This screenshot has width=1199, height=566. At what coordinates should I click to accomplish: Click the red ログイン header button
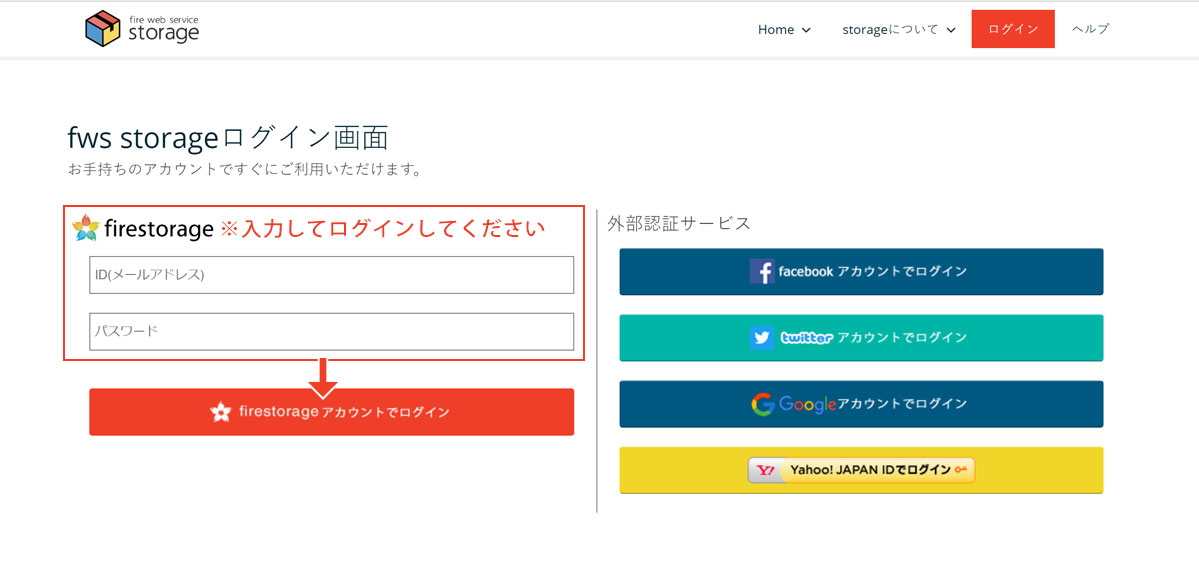(x=1013, y=29)
